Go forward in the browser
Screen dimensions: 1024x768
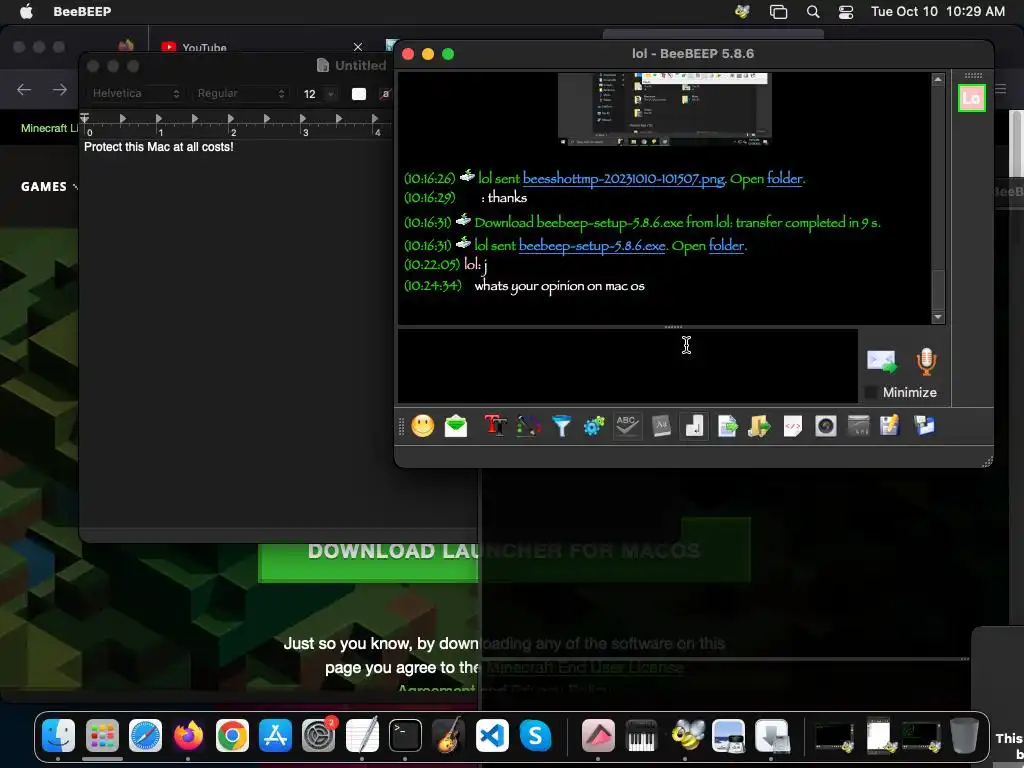pyautogui.click(x=60, y=89)
